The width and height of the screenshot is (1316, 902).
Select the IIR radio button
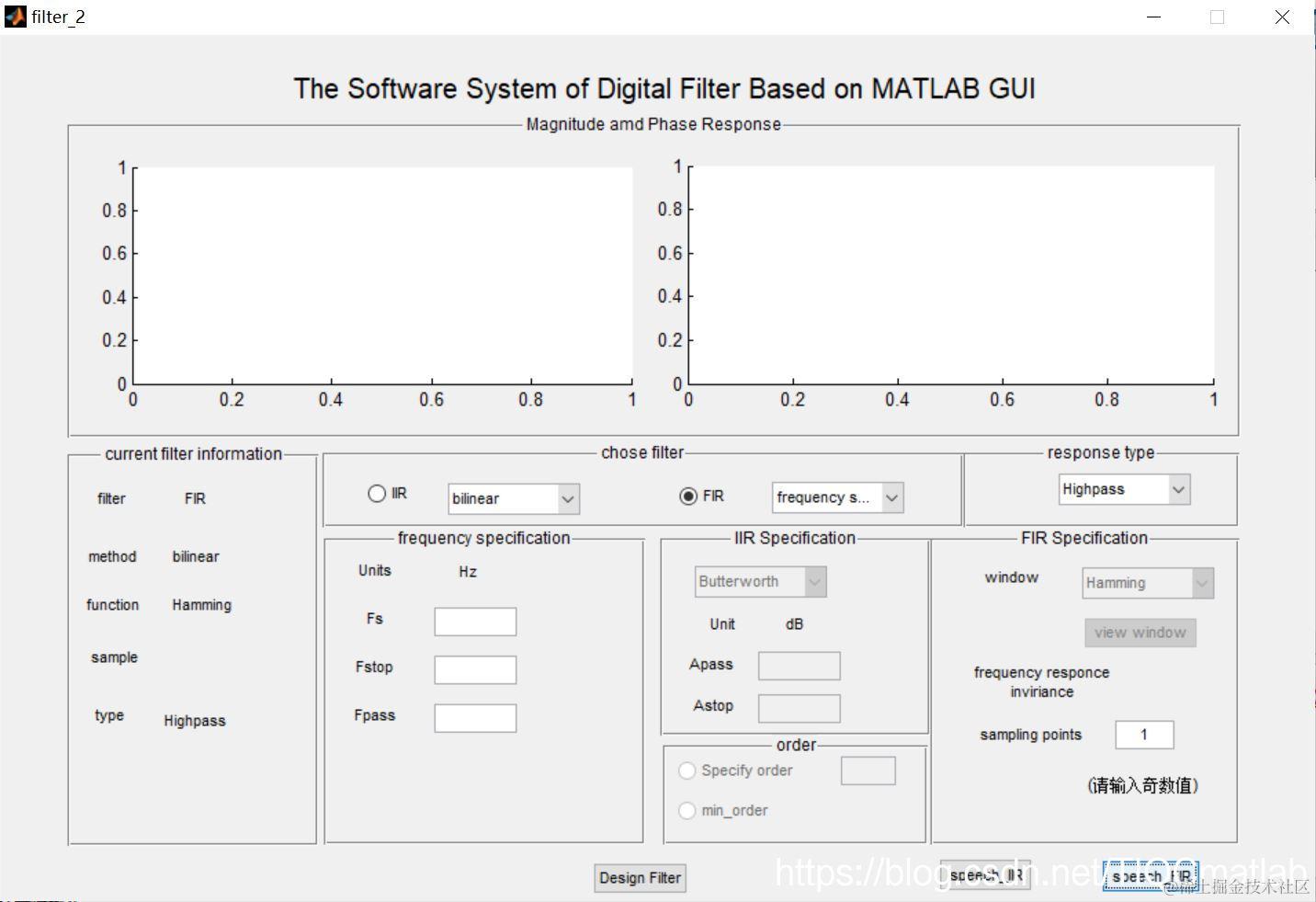[x=377, y=494]
